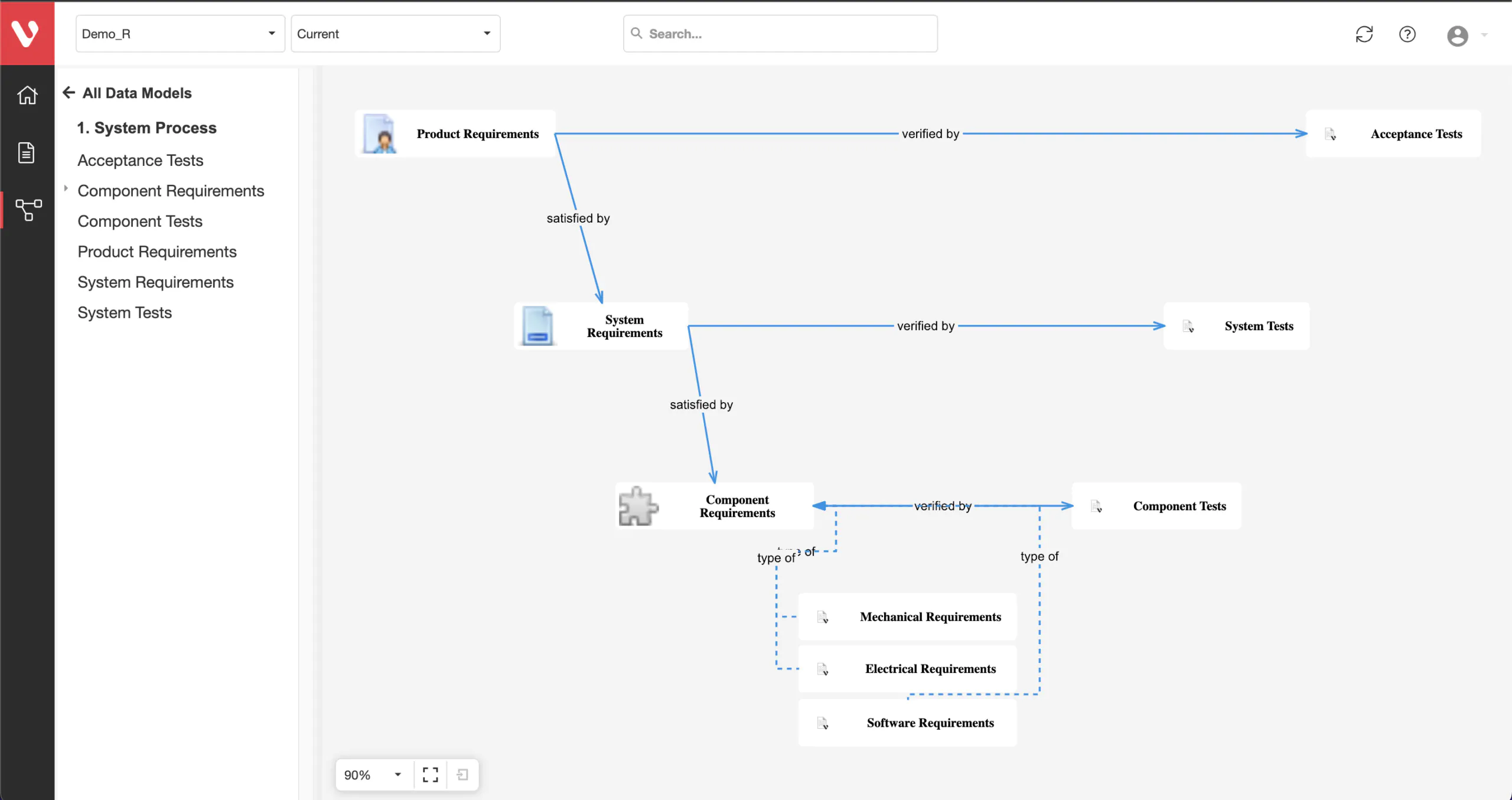1512x800 pixels.
Task: Click the Component Tests diagram node label
Action: coord(1179,506)
